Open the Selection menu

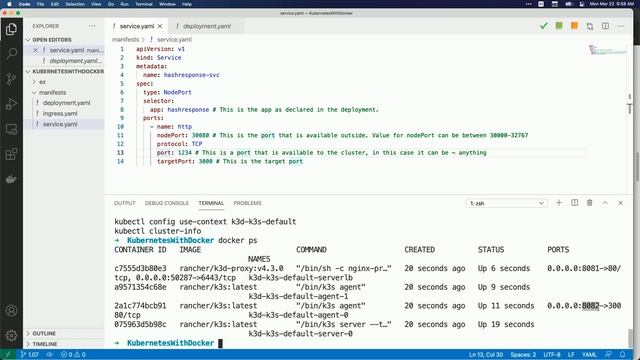75,4
